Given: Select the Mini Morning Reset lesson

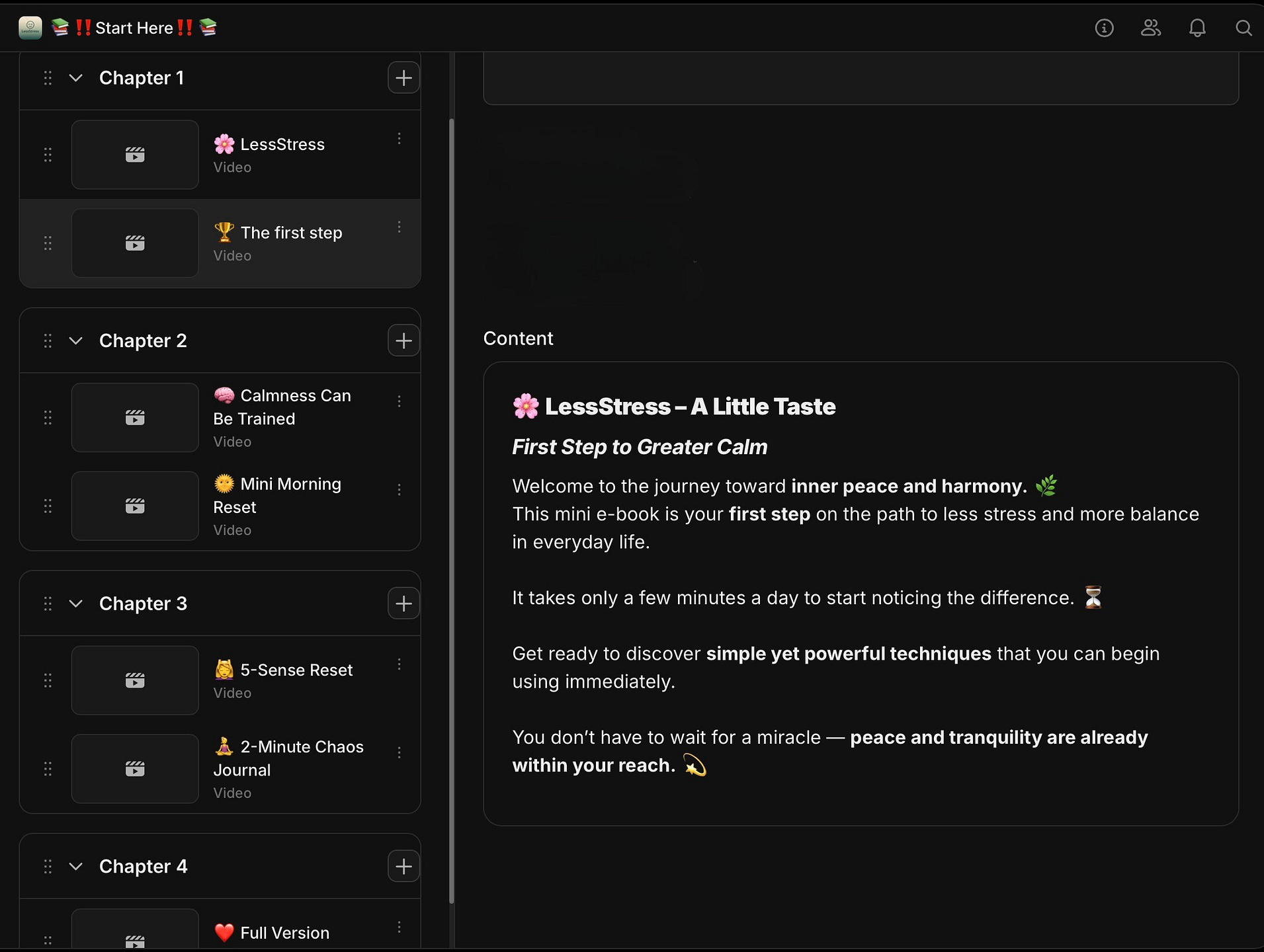Looking at the screenshot, I should click(278, 496).
